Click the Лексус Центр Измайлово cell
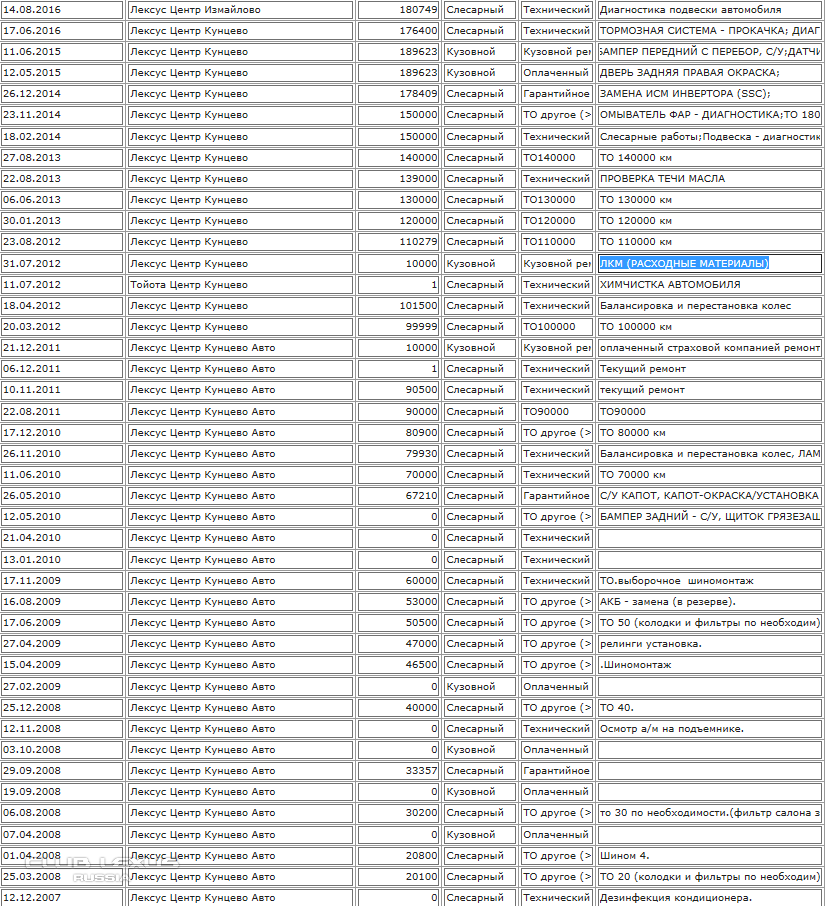The image size is (825, 906). (240, 10)
